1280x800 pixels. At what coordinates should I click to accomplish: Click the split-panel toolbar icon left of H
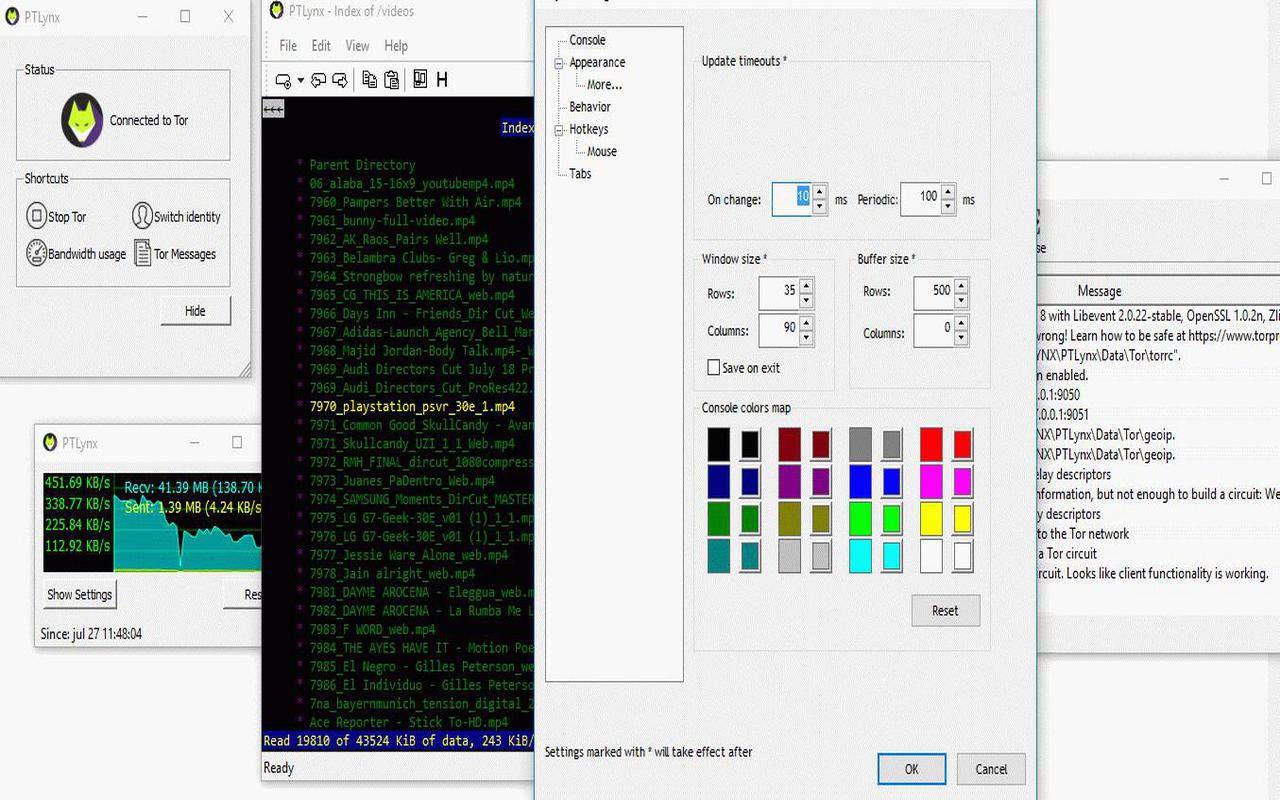(420, 80)
